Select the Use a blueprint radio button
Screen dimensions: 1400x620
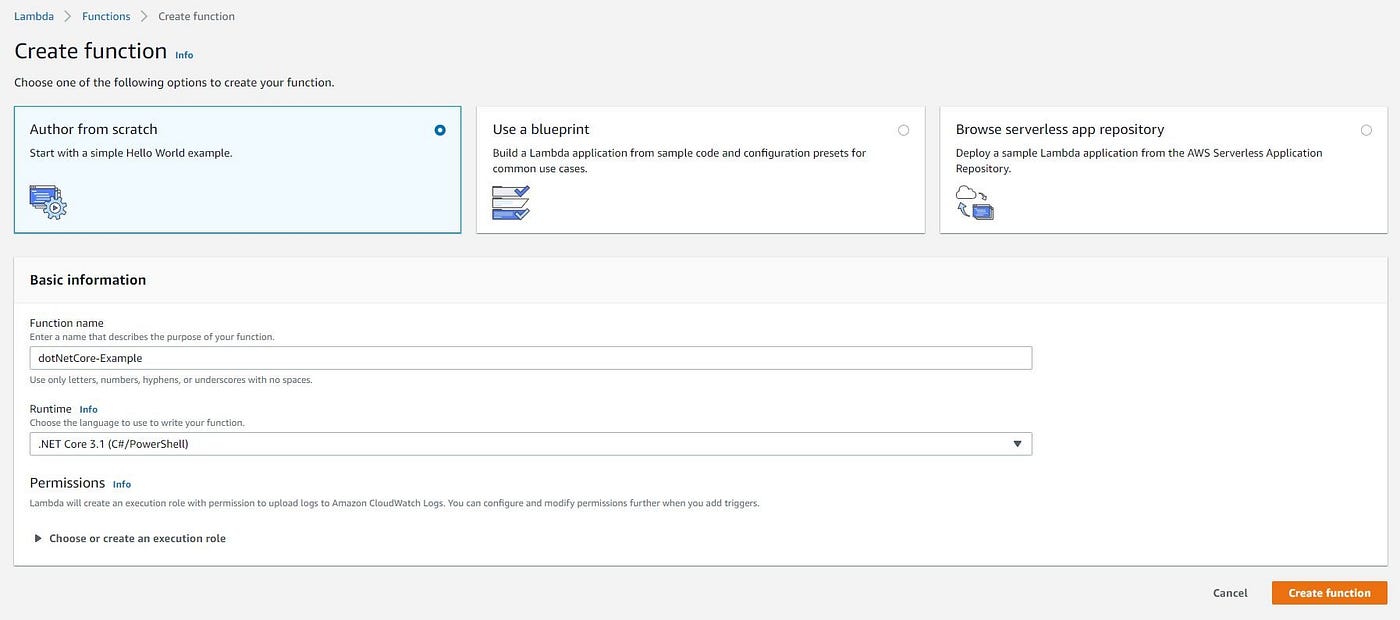click(903, 130)
